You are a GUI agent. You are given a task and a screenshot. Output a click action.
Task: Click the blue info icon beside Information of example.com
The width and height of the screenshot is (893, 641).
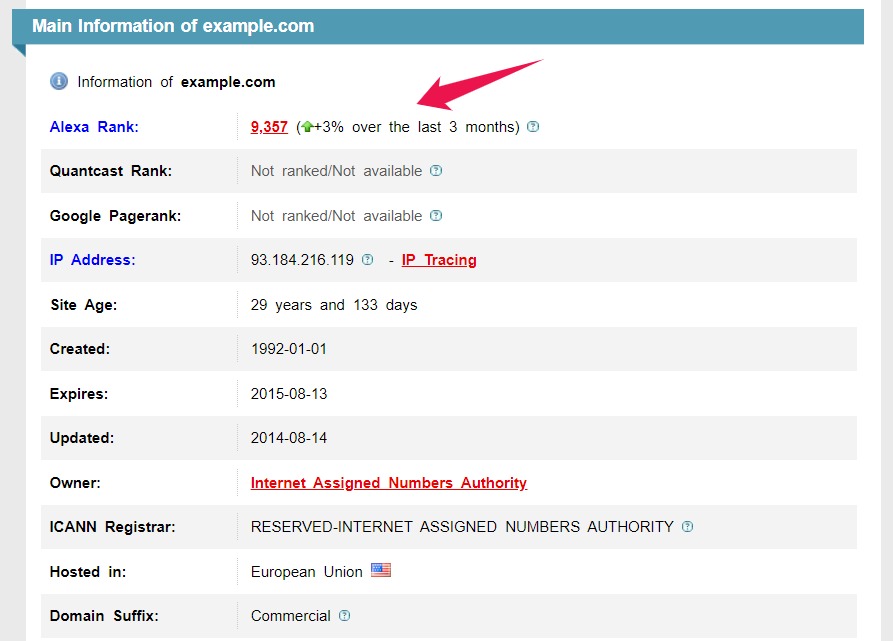[x=59, y=81]
